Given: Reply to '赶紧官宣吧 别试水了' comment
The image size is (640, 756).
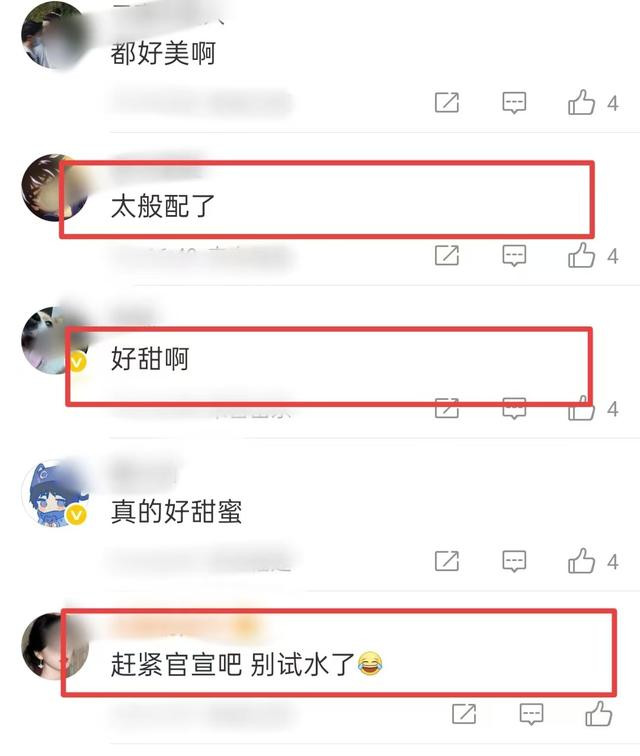Looking at the screenshot, I should (x=531, y=714).
